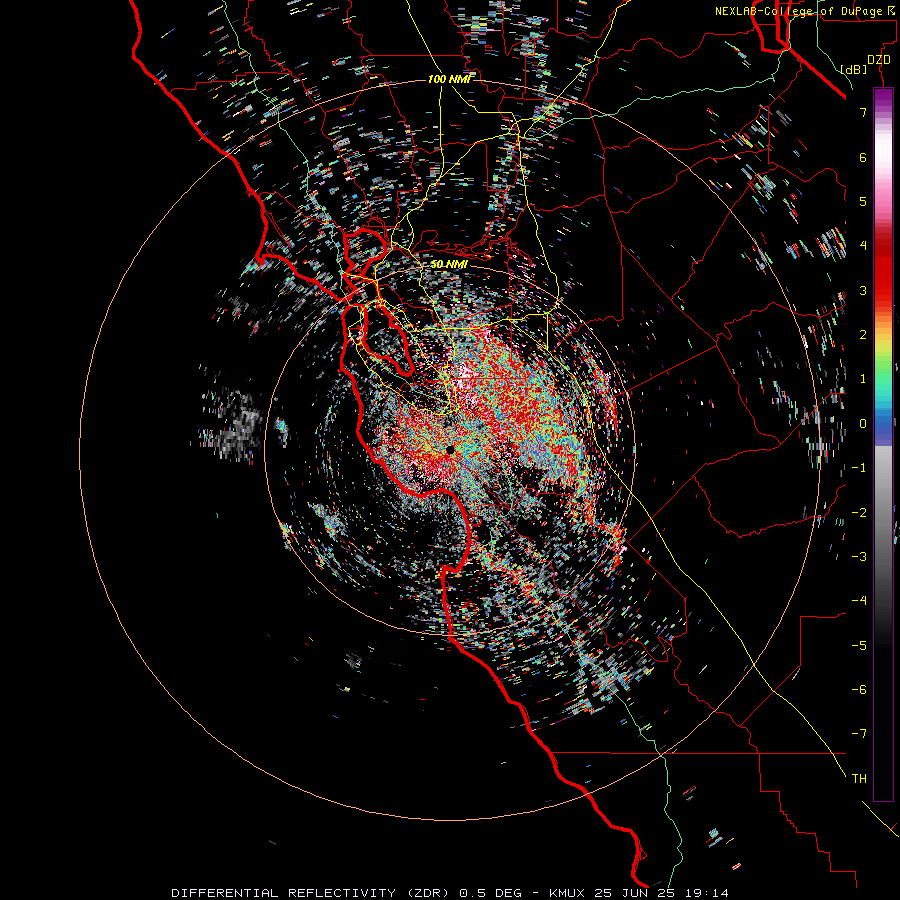This screenshot has width=900, height=900.
Task: Click the ZDR color scale bar
Action: tap(883, 444)
